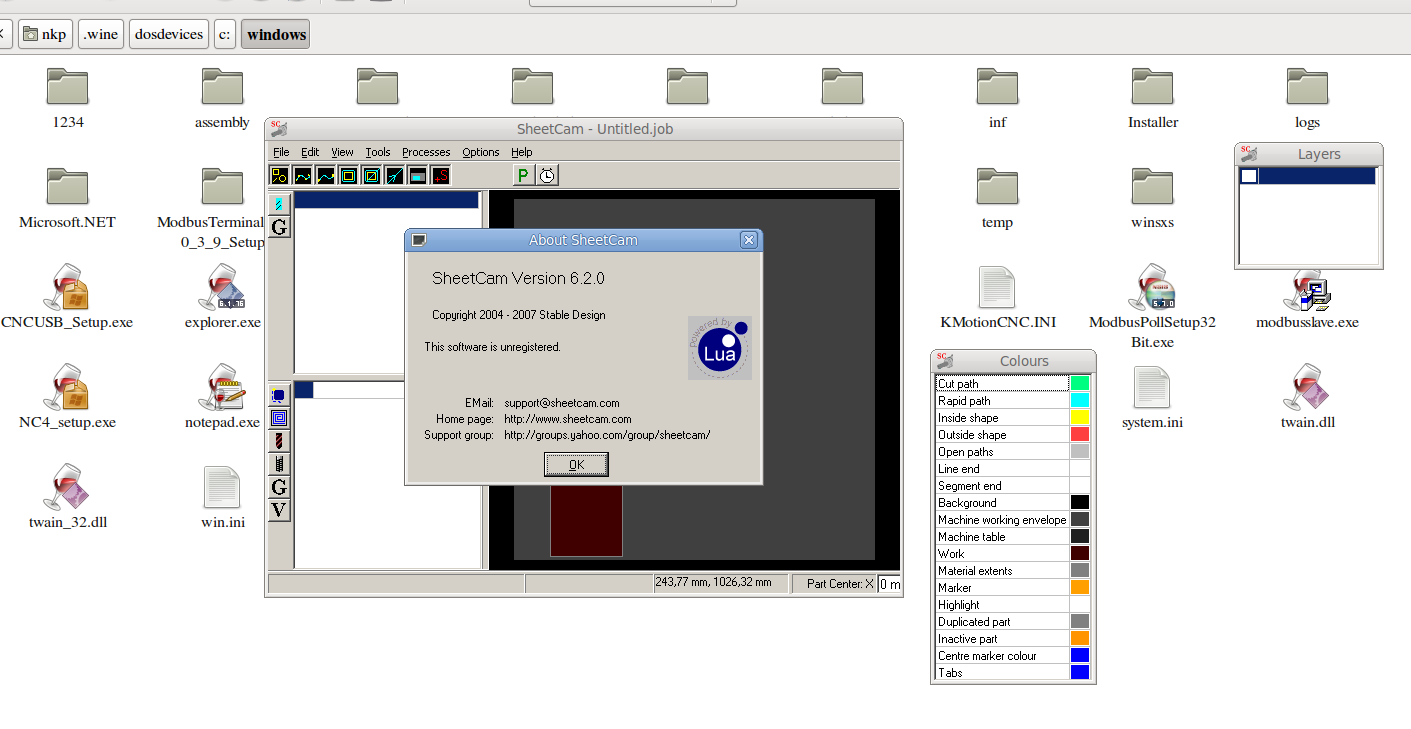This screenshot has height=729, width=1411.
Task: Click the Tabs blue colour swatch
Action: (x=1080, y=672)
